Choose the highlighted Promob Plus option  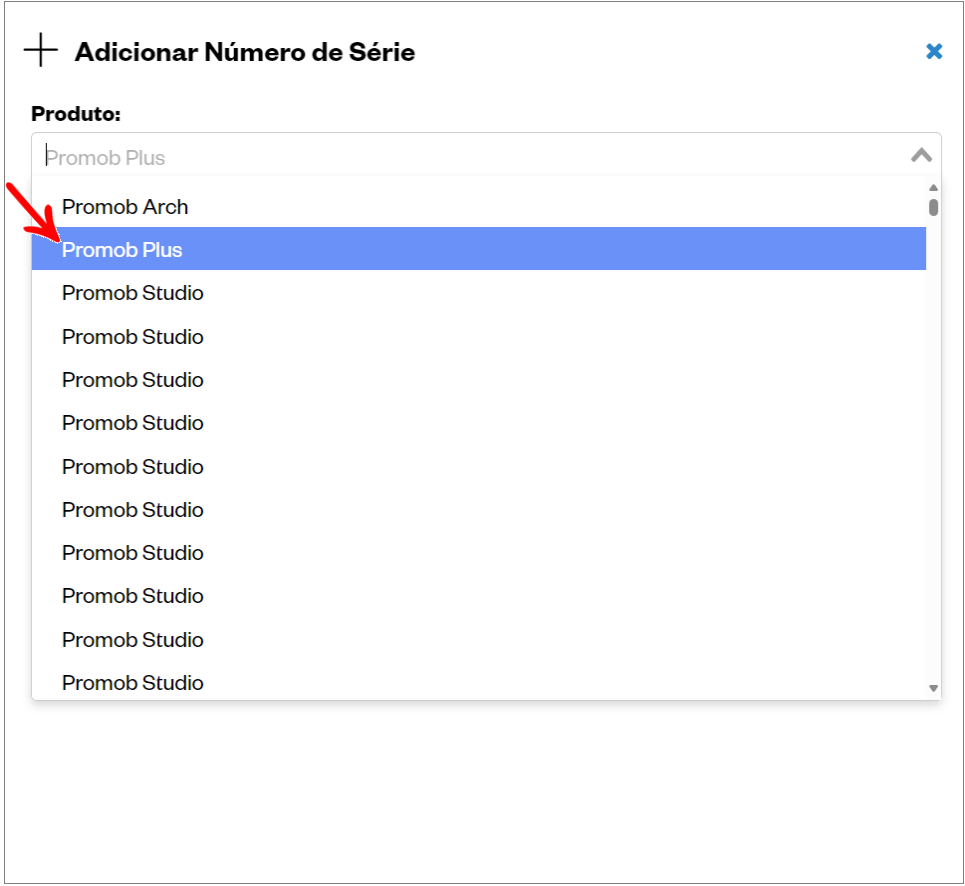point(122,250)
